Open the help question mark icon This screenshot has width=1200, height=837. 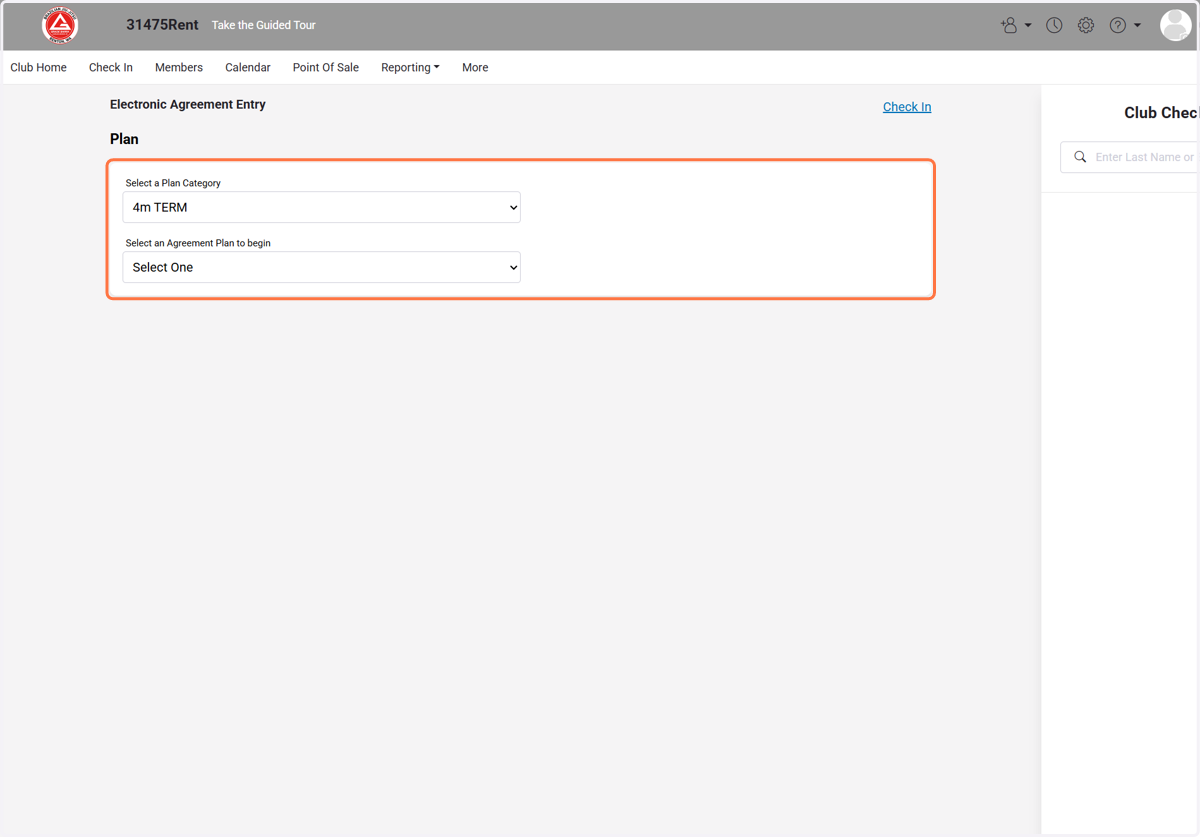[1118, 25]
